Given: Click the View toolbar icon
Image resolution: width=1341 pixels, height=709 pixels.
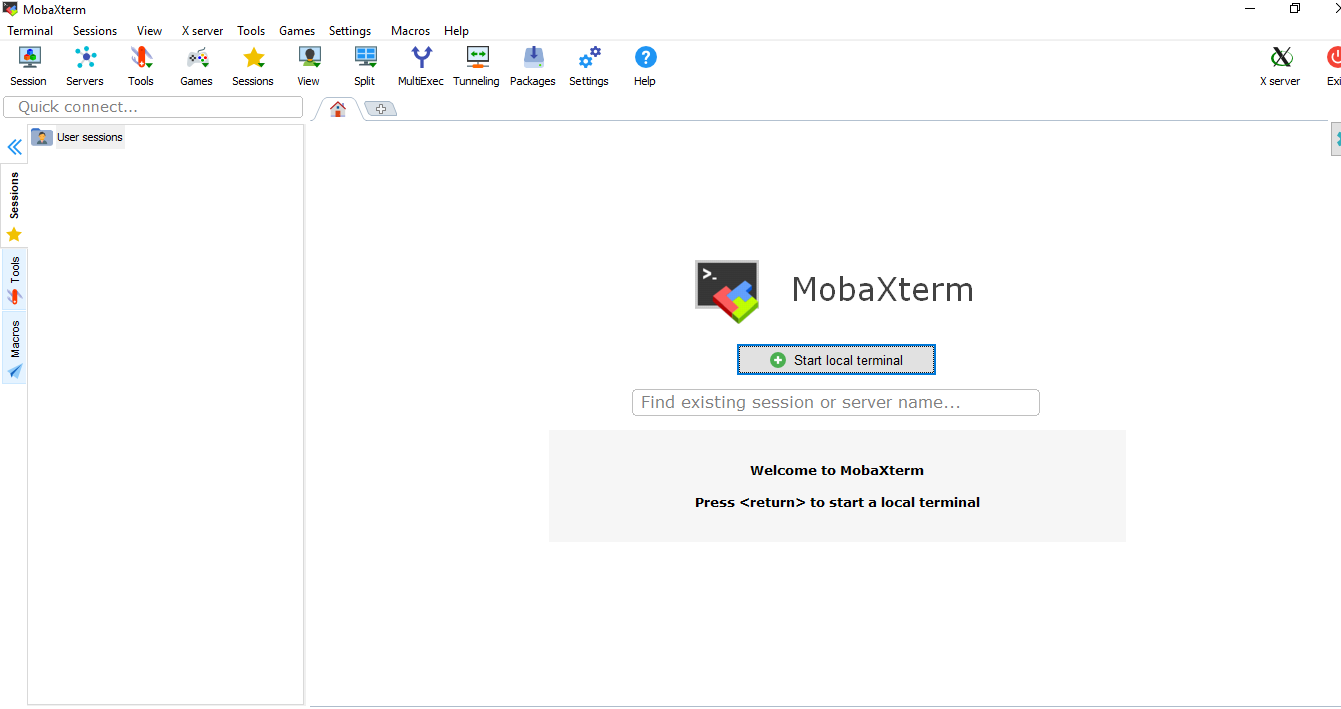Looking at the screenshot, I should pyautogui.click(x=309, y=66).
